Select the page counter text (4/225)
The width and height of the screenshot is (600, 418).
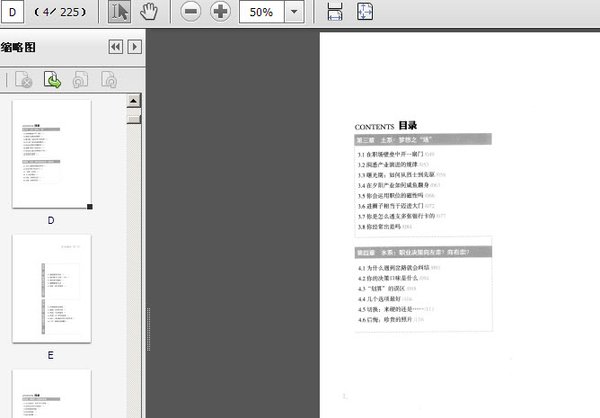(60, 12)
